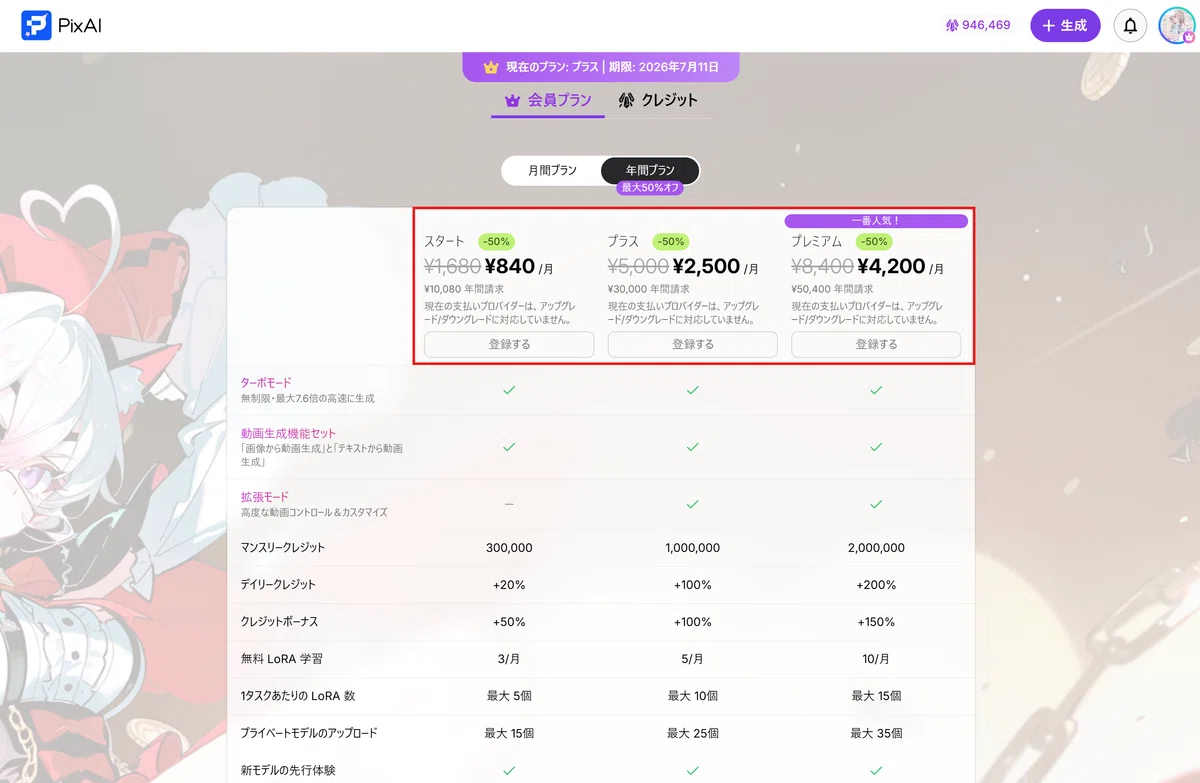Click the 1タスクあたりの LoRA 数 label
The width and height of the screenshot is (1200, 783).
point(298,696)
